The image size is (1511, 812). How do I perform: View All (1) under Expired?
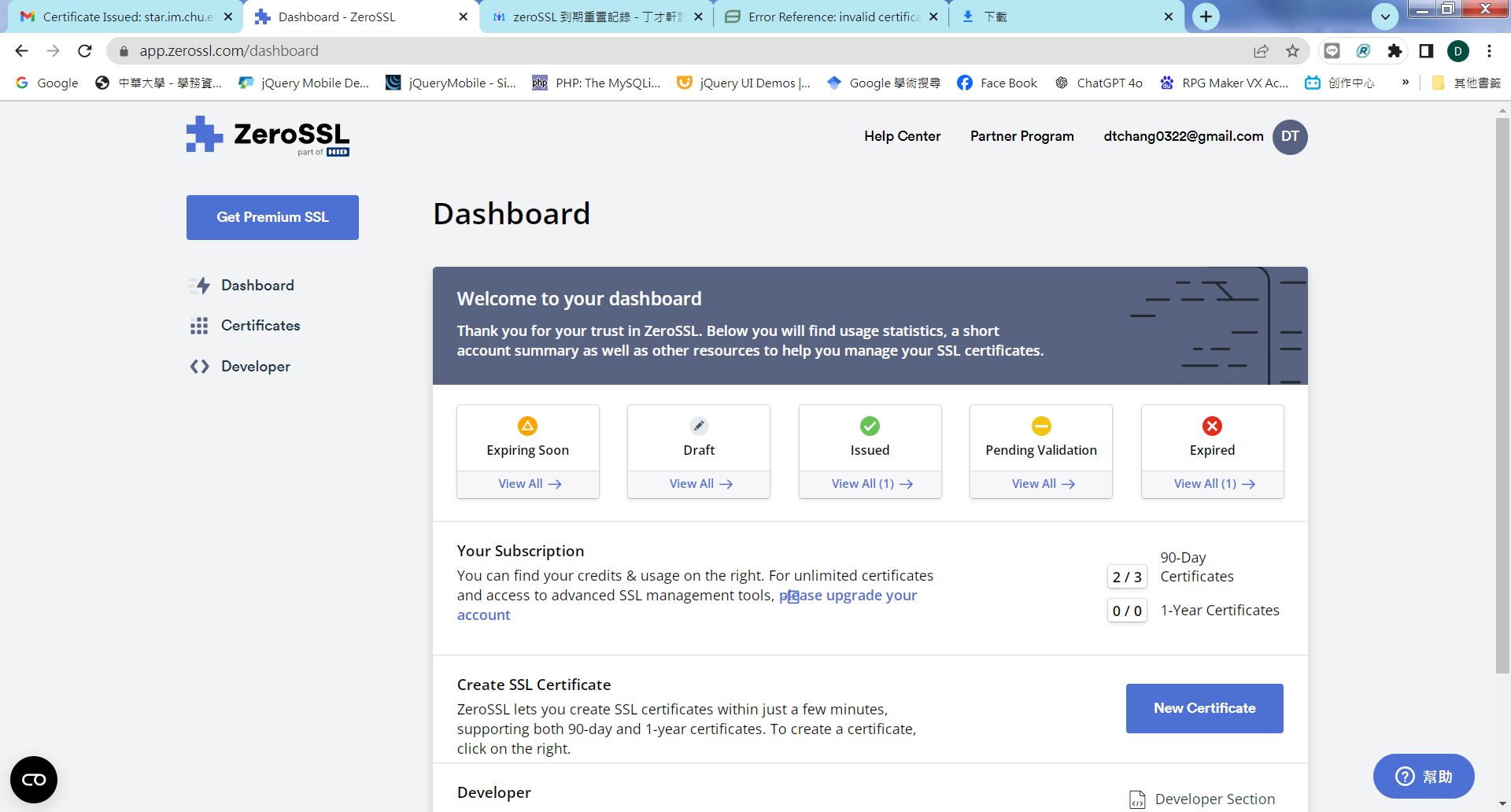coord(1214,484)
